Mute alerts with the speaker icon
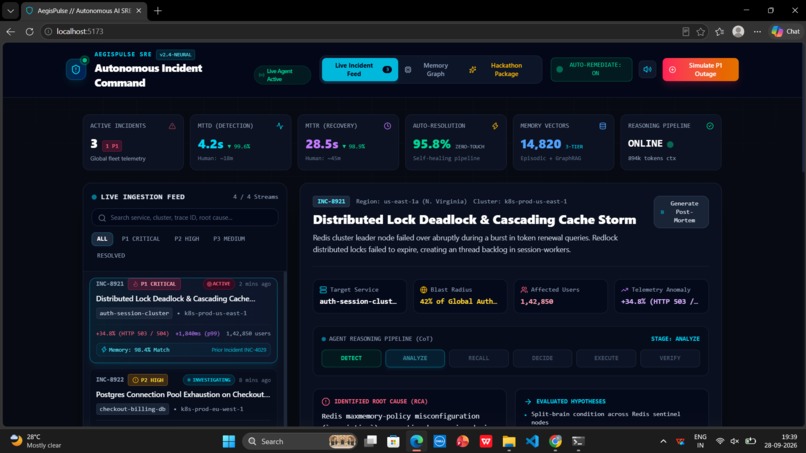The image size is (806, 453). point(647,69)
